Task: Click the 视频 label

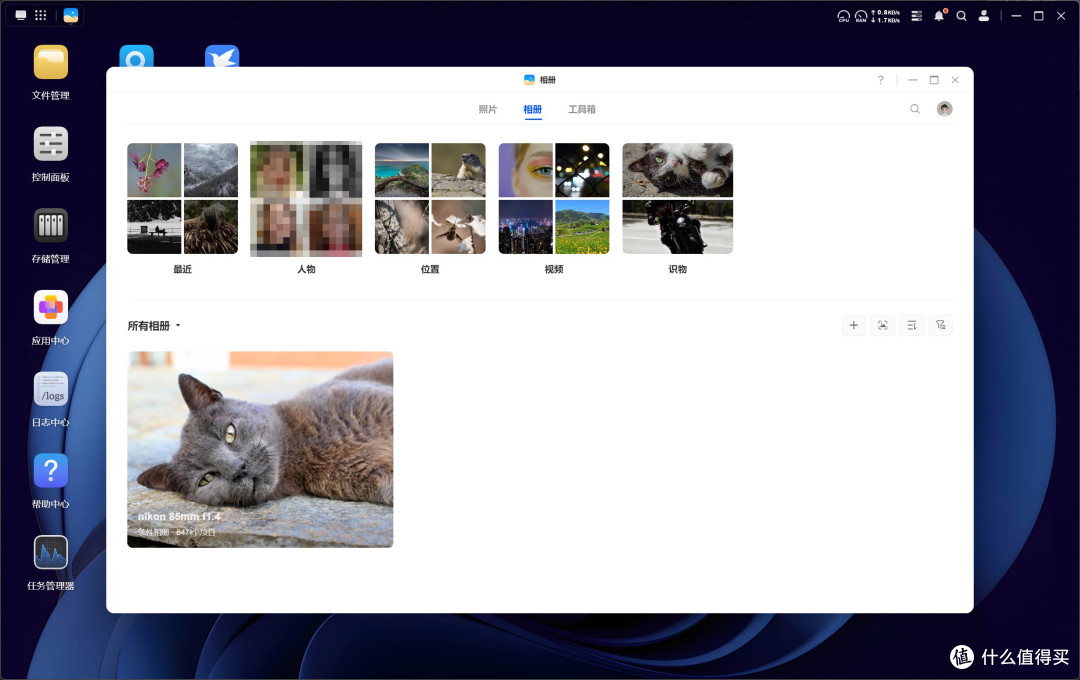Action: pos(554,269)
